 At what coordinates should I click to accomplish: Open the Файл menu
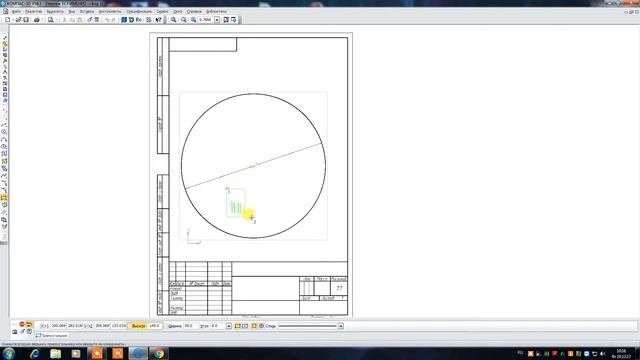click(x=16, y=11)
